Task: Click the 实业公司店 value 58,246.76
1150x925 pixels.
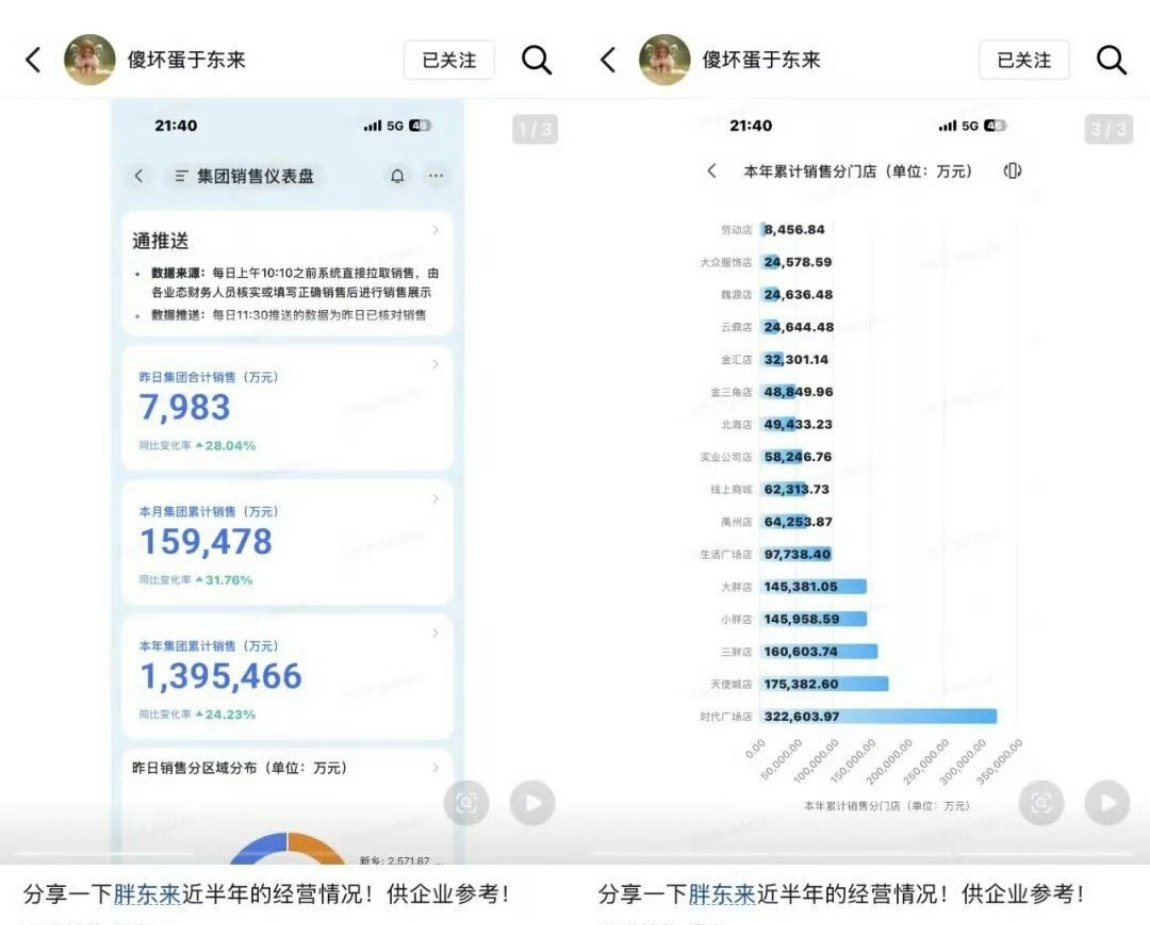Action: (798, 457)
